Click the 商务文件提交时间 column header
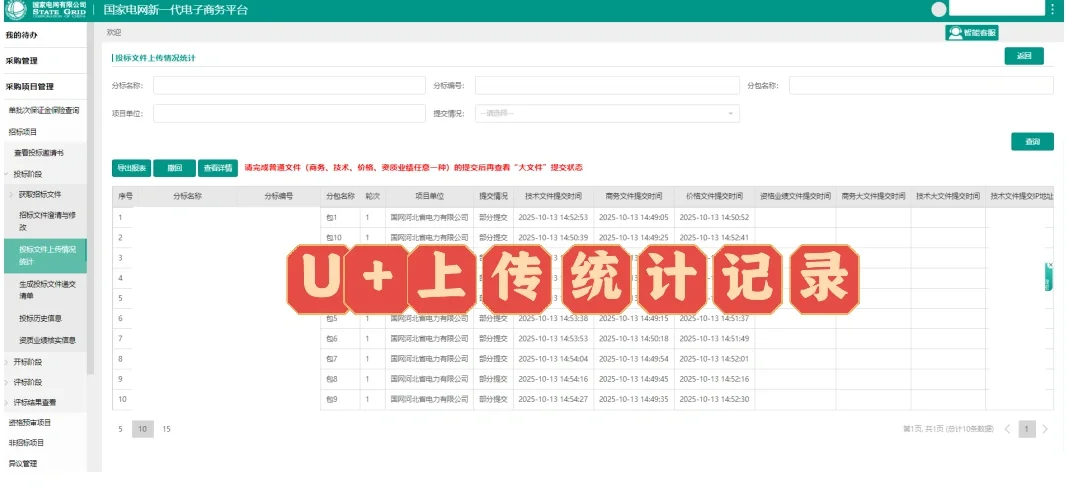Screen dimensions: 1067x488 [634, 196]
